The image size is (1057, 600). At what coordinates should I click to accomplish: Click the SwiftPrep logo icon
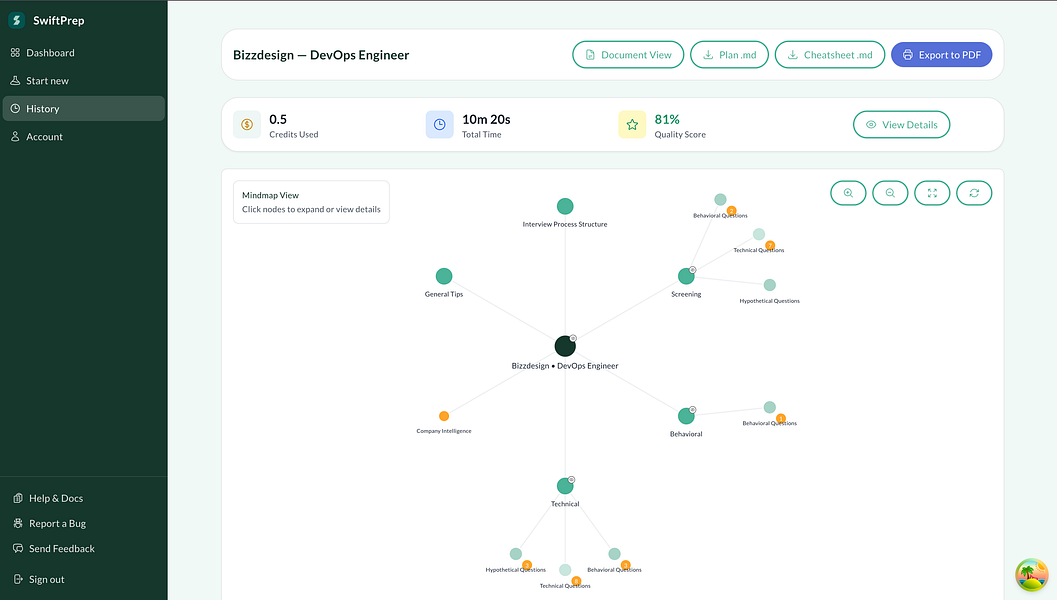click(16, 20)
